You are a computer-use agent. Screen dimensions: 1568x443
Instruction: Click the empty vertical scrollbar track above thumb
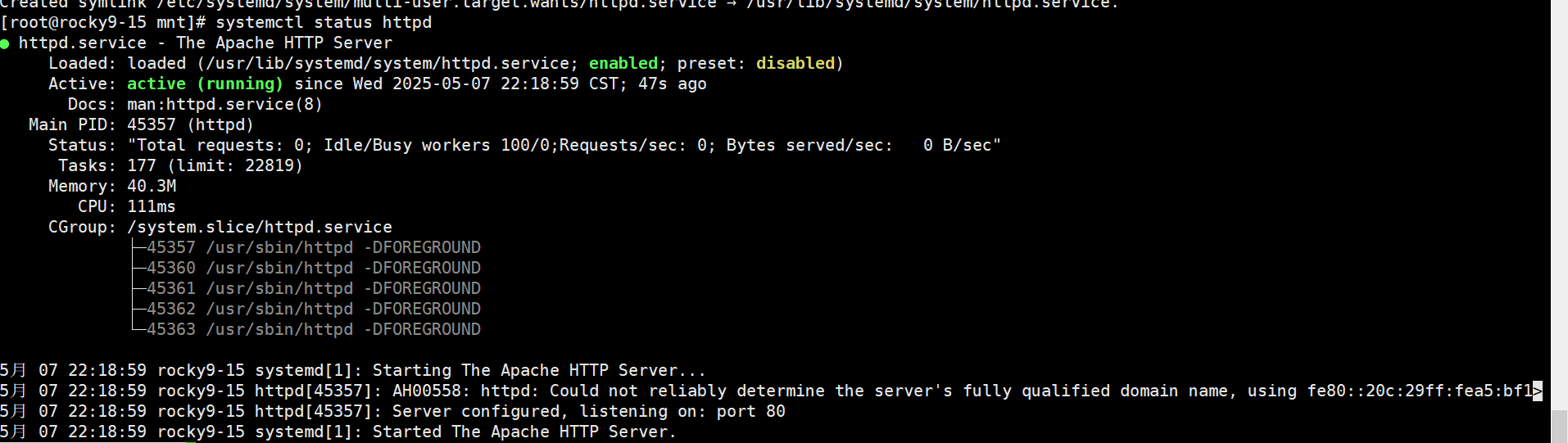pos(1559,205)
